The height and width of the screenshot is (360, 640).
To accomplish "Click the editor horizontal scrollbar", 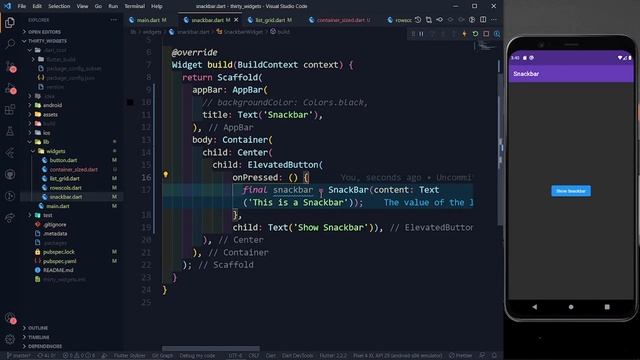I will (x=211, y=349).
